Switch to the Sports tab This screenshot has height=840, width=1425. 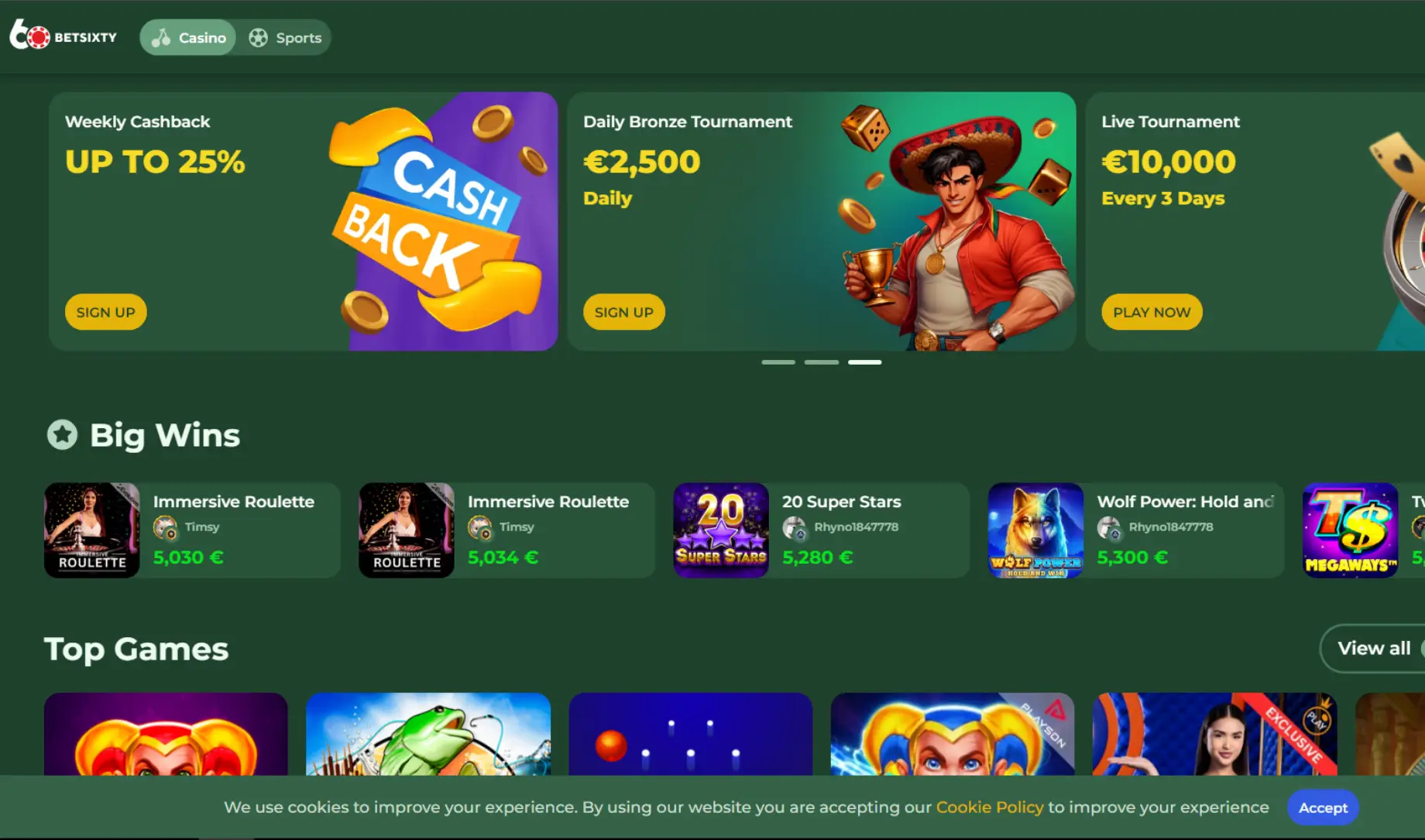point(285,37)
